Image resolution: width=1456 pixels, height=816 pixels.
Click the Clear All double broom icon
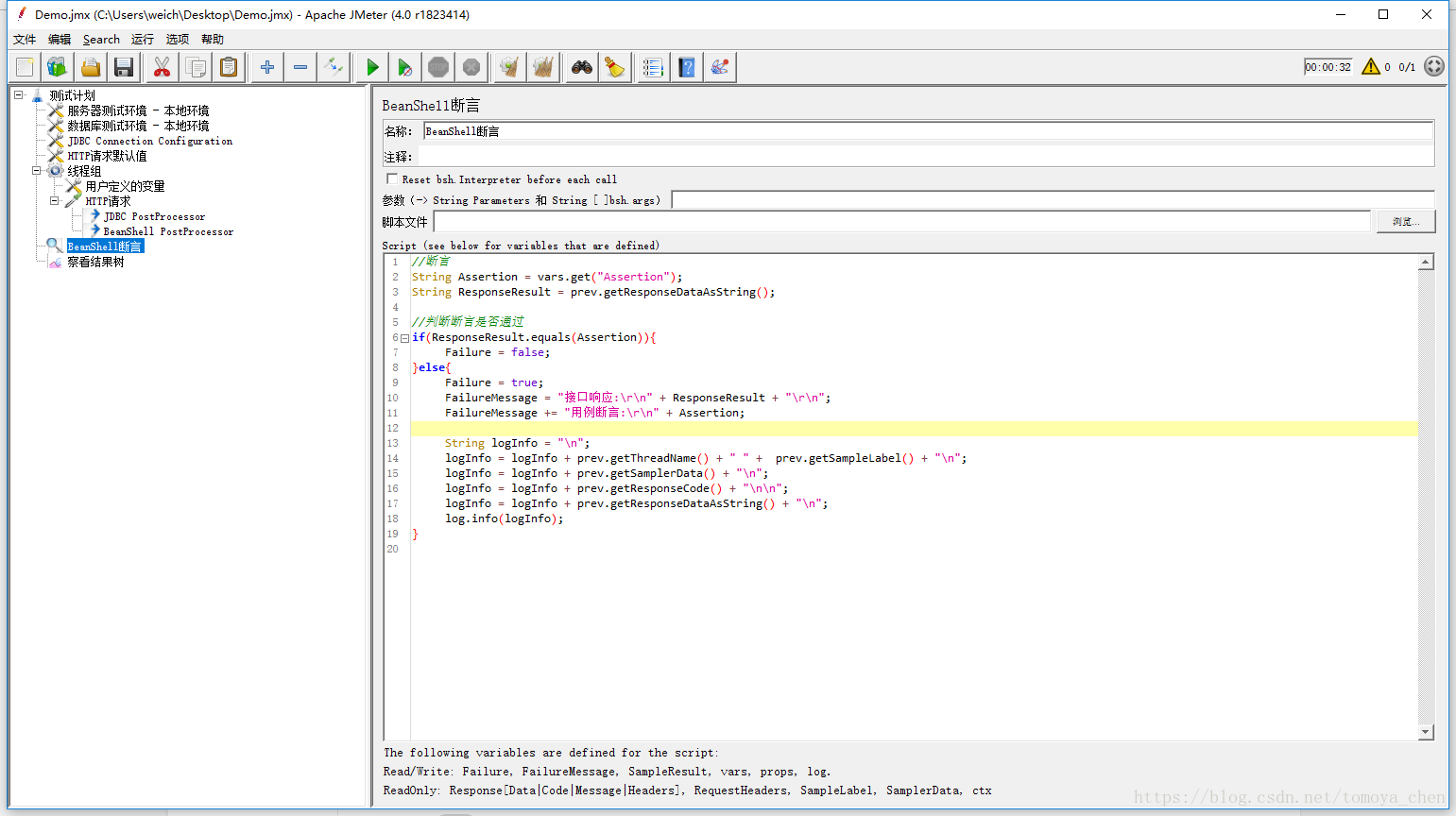pos(543,67)
